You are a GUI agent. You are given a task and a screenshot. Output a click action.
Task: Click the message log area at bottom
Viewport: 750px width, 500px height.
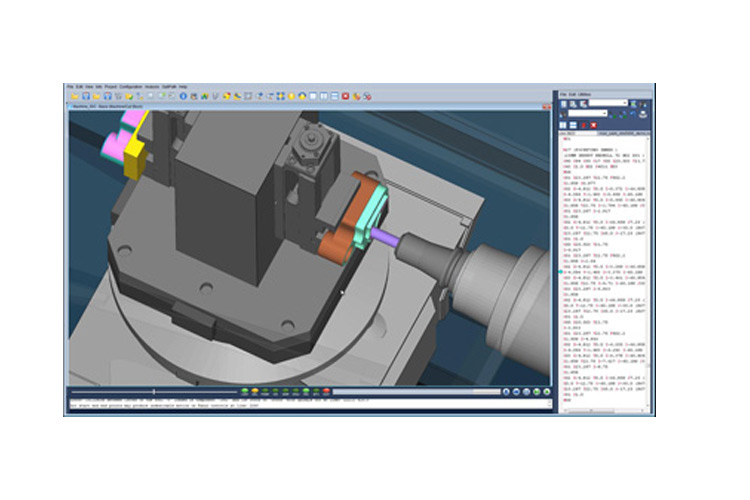coord(310,404)
